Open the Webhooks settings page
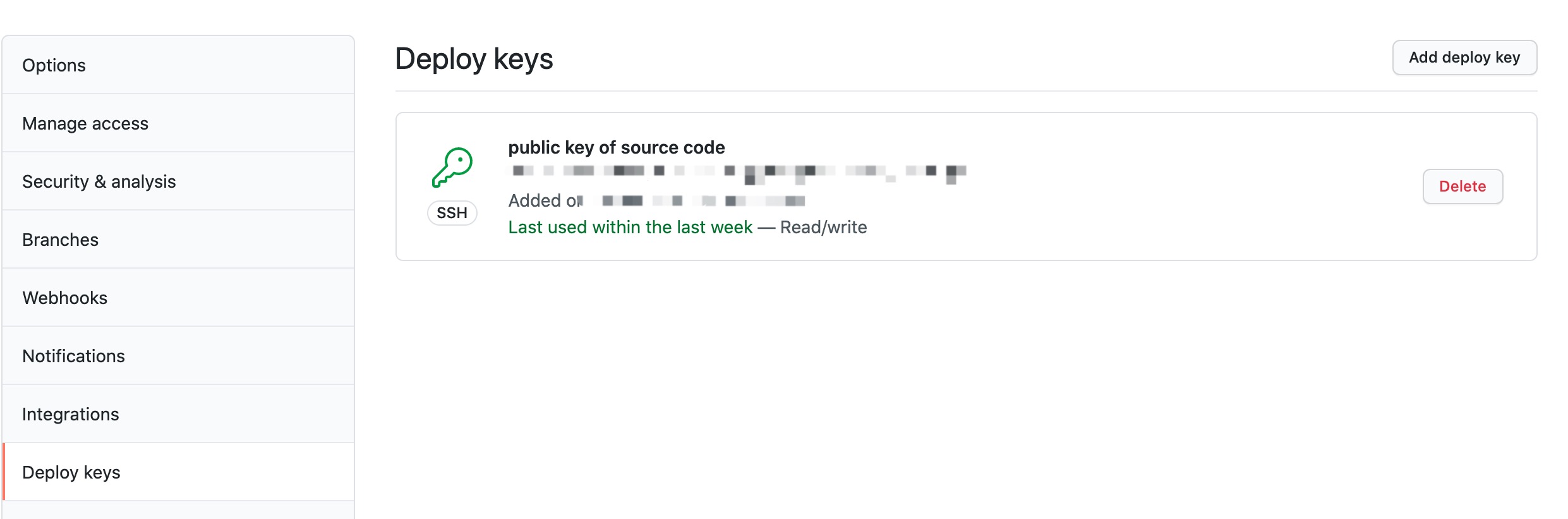This screenshot has width=1568, height=519. [x=65, y=298]
